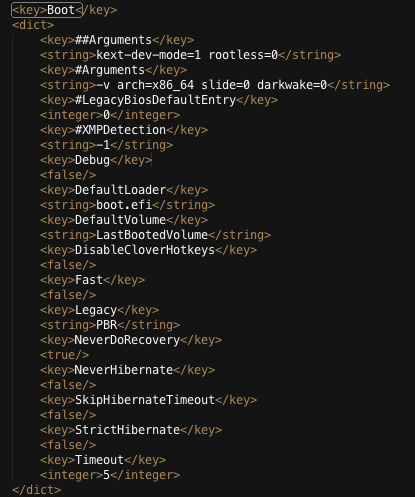Screen dimensions: 415x497
Task: Click the Timeout integer value 5
Action: point(106,475)
